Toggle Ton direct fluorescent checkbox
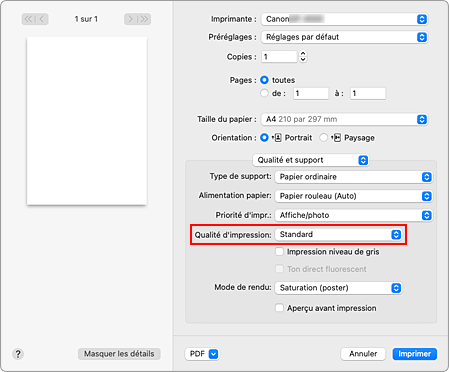Viewport: 449px width, 372px height. 279,269
